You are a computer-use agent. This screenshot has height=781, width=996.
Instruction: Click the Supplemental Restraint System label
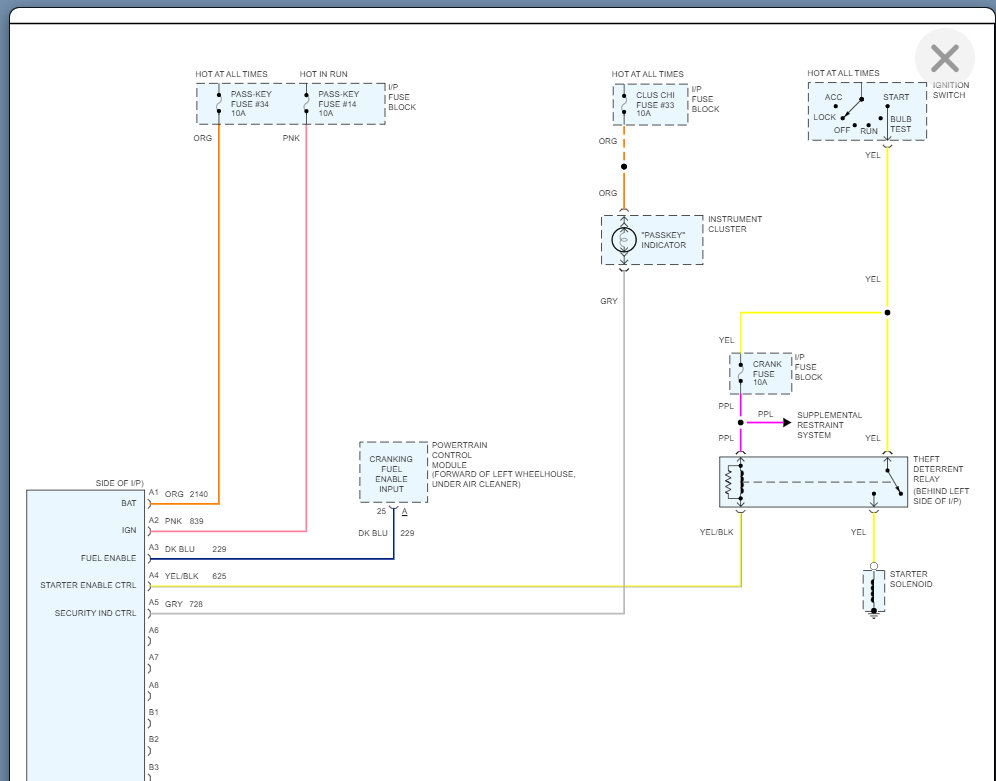coord(829,425)
